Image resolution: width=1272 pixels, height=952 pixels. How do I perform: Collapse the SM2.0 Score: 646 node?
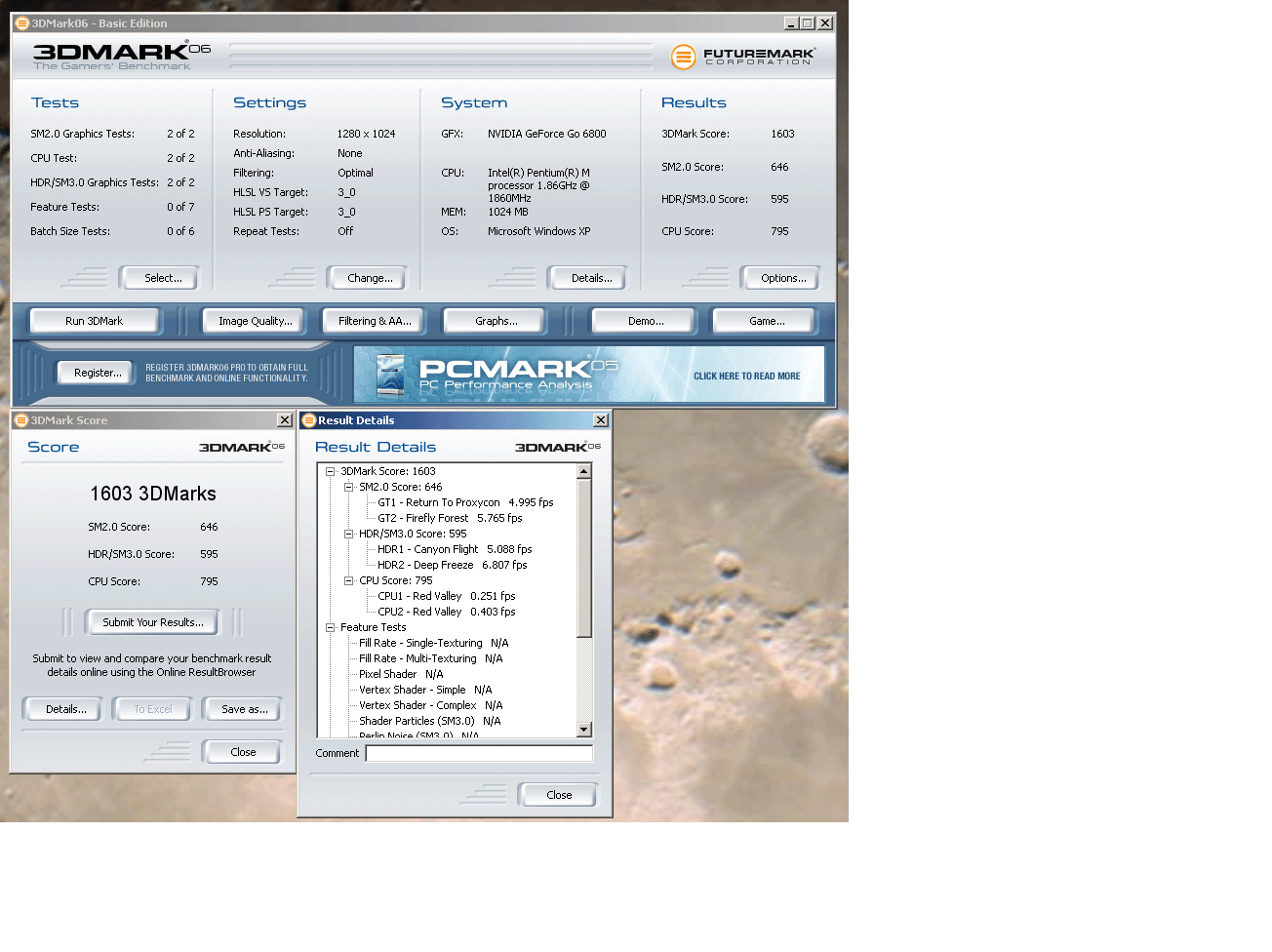pyautogui.click(x=349, y=487)
